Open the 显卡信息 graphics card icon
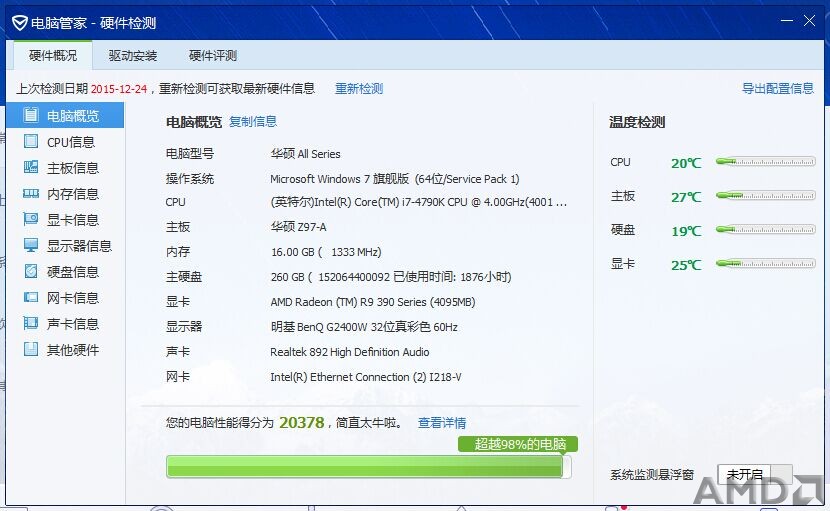 31,219
